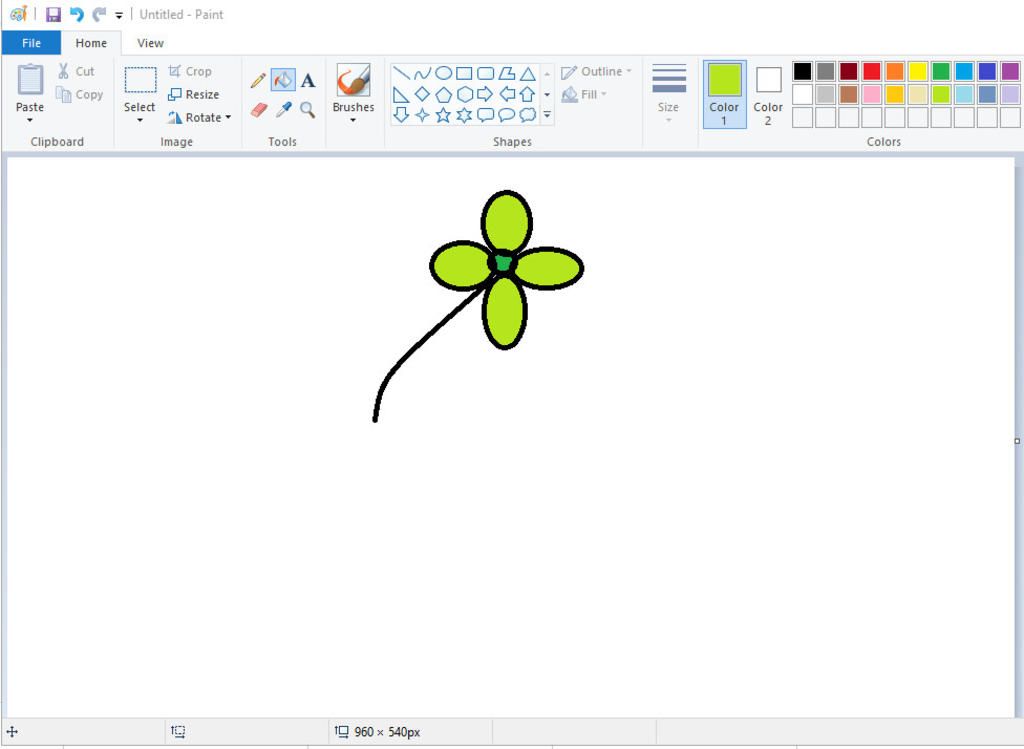Activate Color 1 foreground slot

pyautogui.click(x=724, y=94)
